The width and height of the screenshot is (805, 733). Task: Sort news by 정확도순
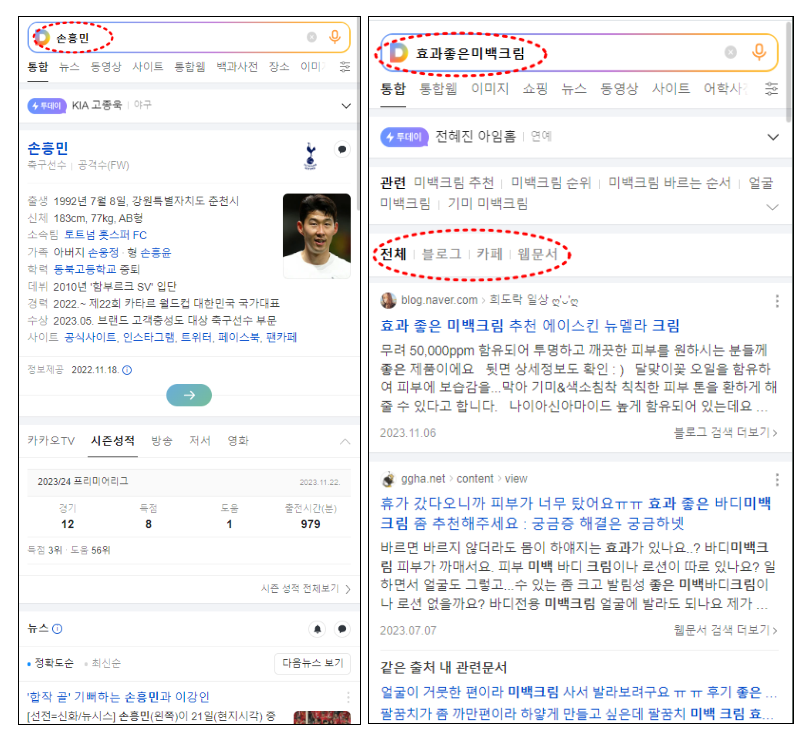51,663
